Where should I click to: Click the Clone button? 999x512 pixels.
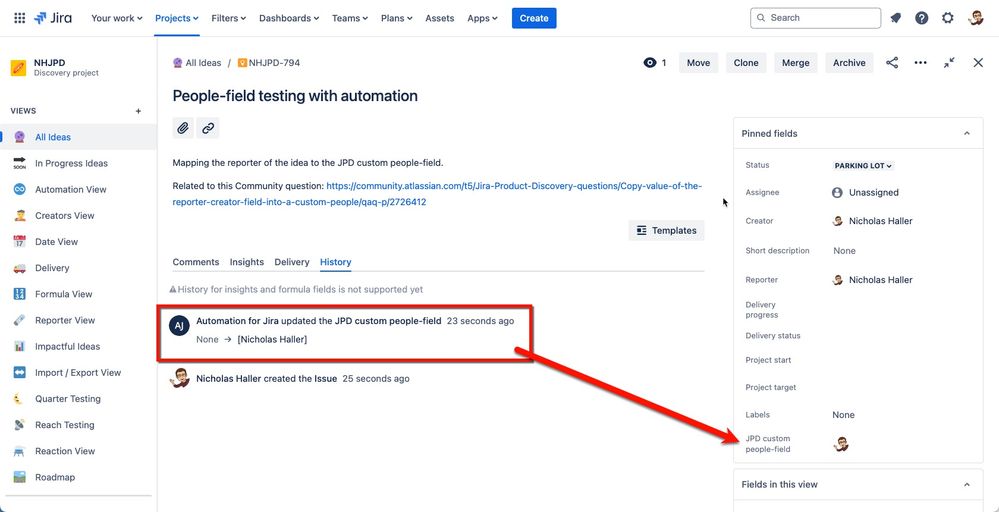(x=745, y=62)
